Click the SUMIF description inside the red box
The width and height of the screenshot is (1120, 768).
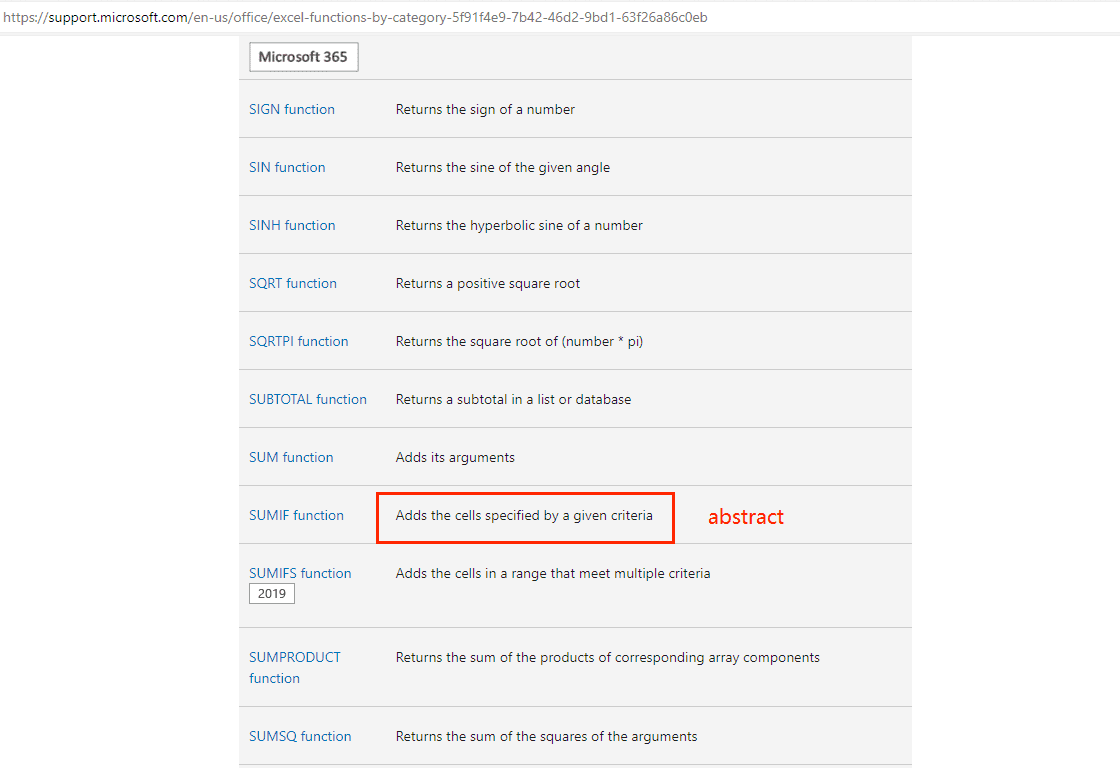[524, 515]
